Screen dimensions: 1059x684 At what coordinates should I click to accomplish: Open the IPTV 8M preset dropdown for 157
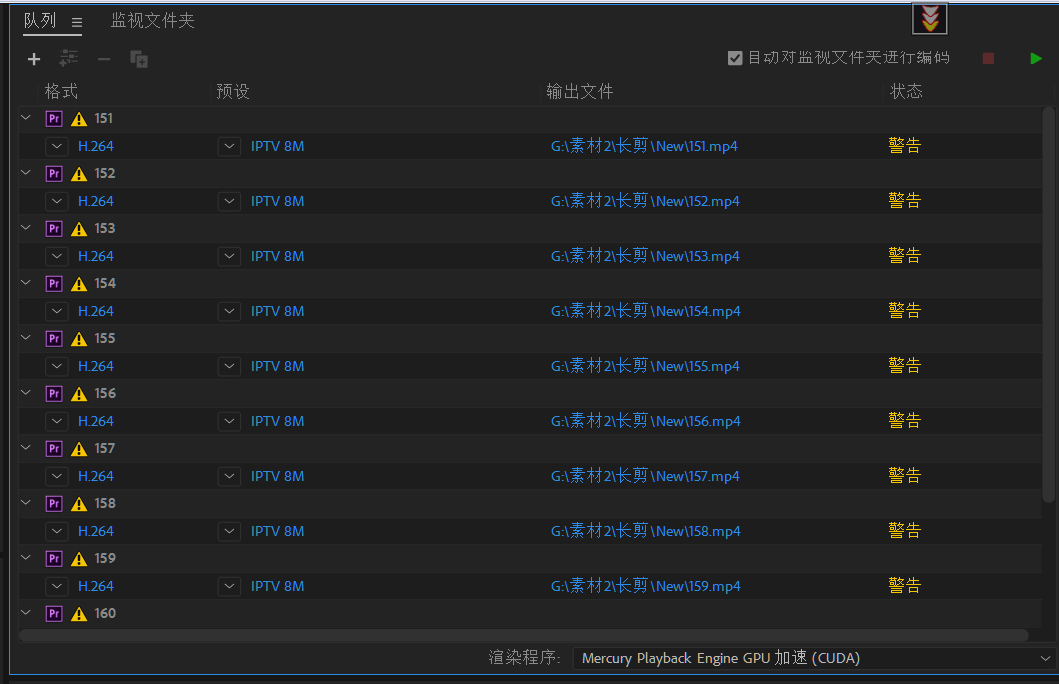[x=229, y=476]
